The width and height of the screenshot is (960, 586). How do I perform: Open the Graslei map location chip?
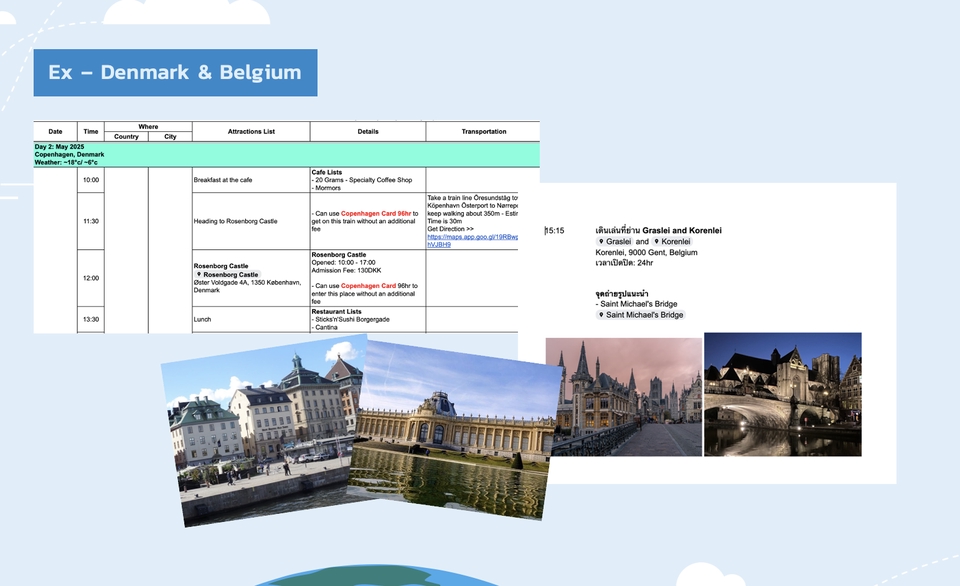coord(614,241)
